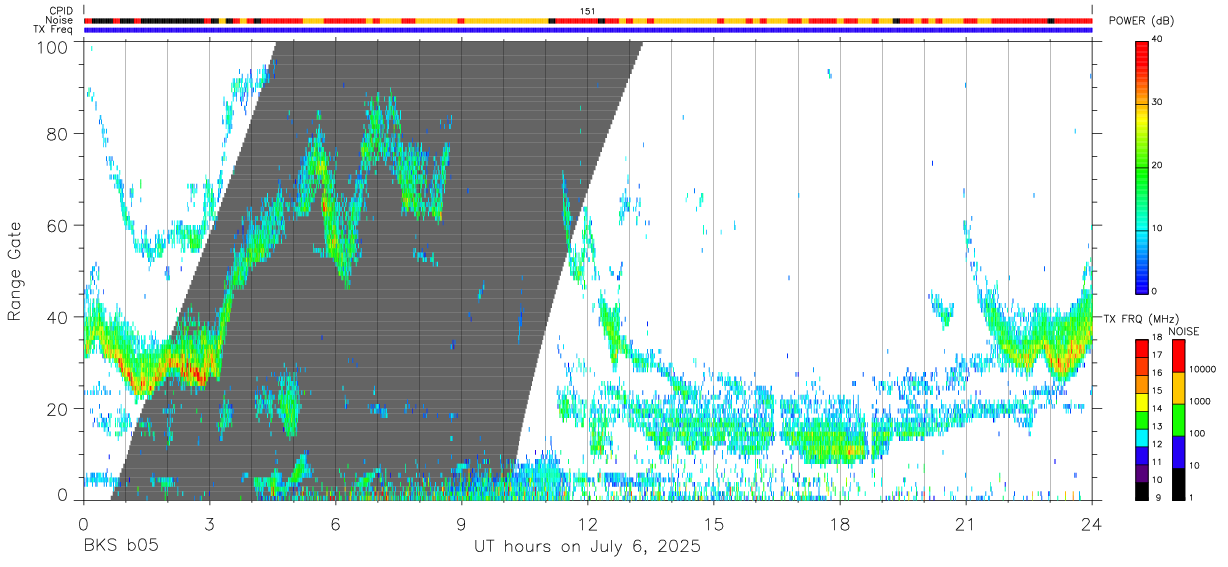Click the 12 tick on the UT hours axis
This screenshot has height=567, width=1228.
click(x=588, y=523)
